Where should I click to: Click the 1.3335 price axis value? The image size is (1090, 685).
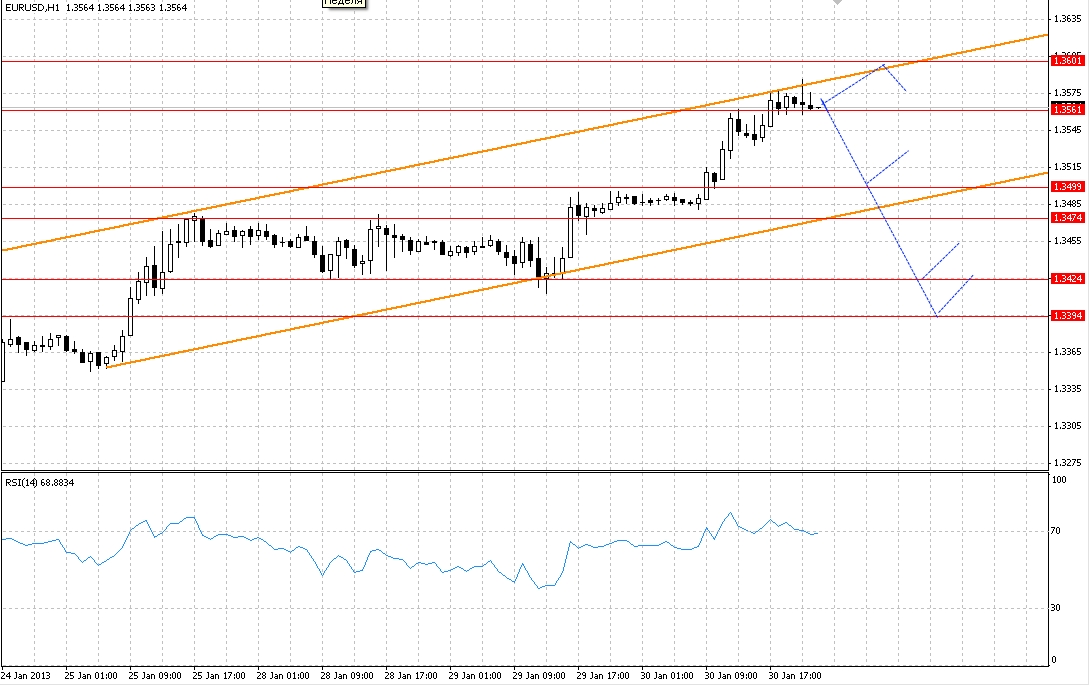[1067, 389]
